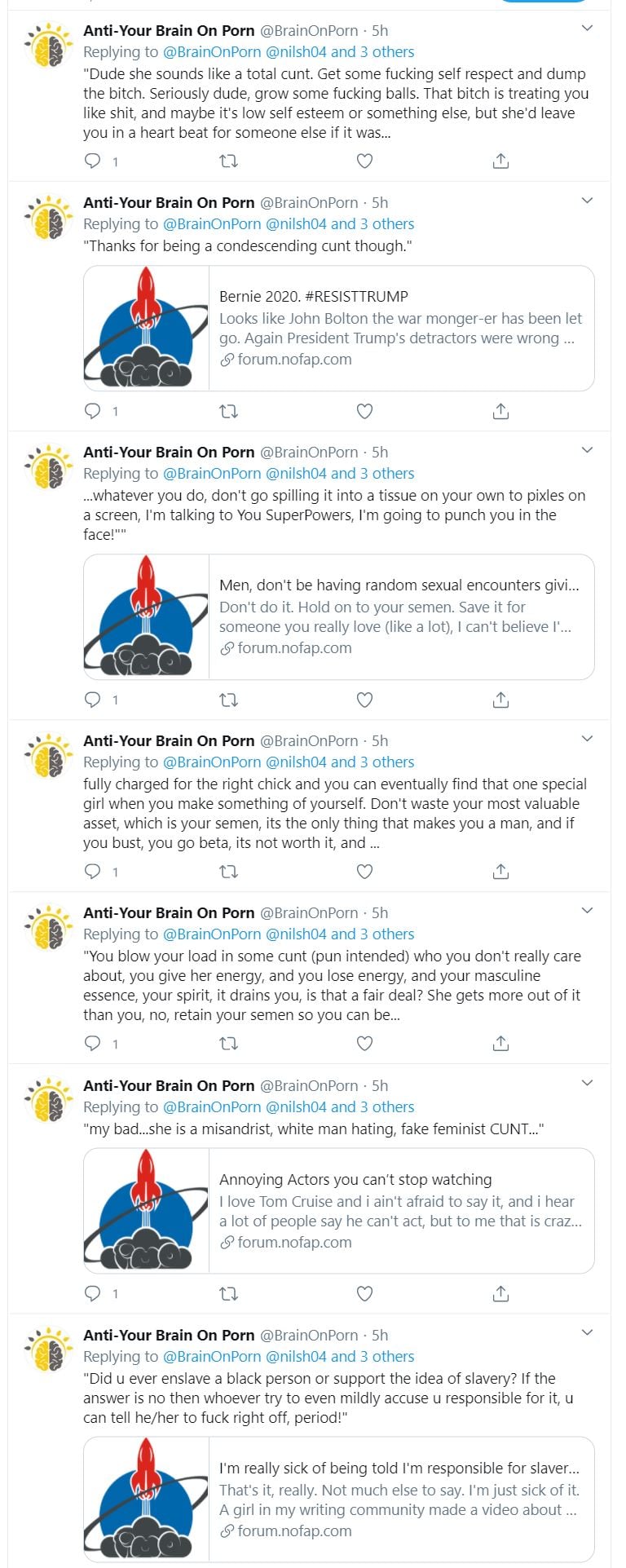Share the tweet with Bernie 2020 card
Screen dimensions: 626x1568
tap(500, 411)
